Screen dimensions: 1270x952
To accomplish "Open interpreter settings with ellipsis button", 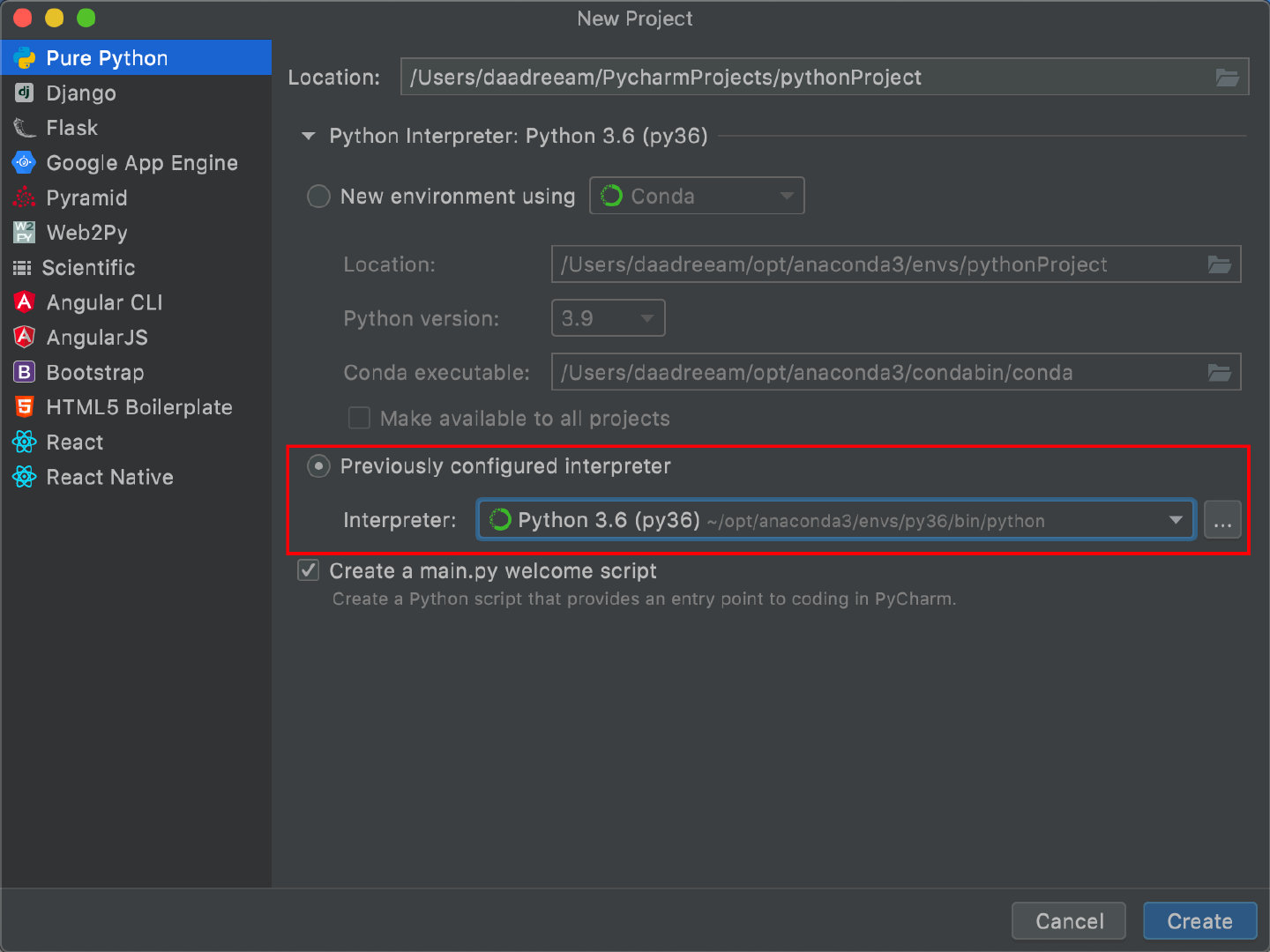I will pyautogui.click(x=1222, y=520).
